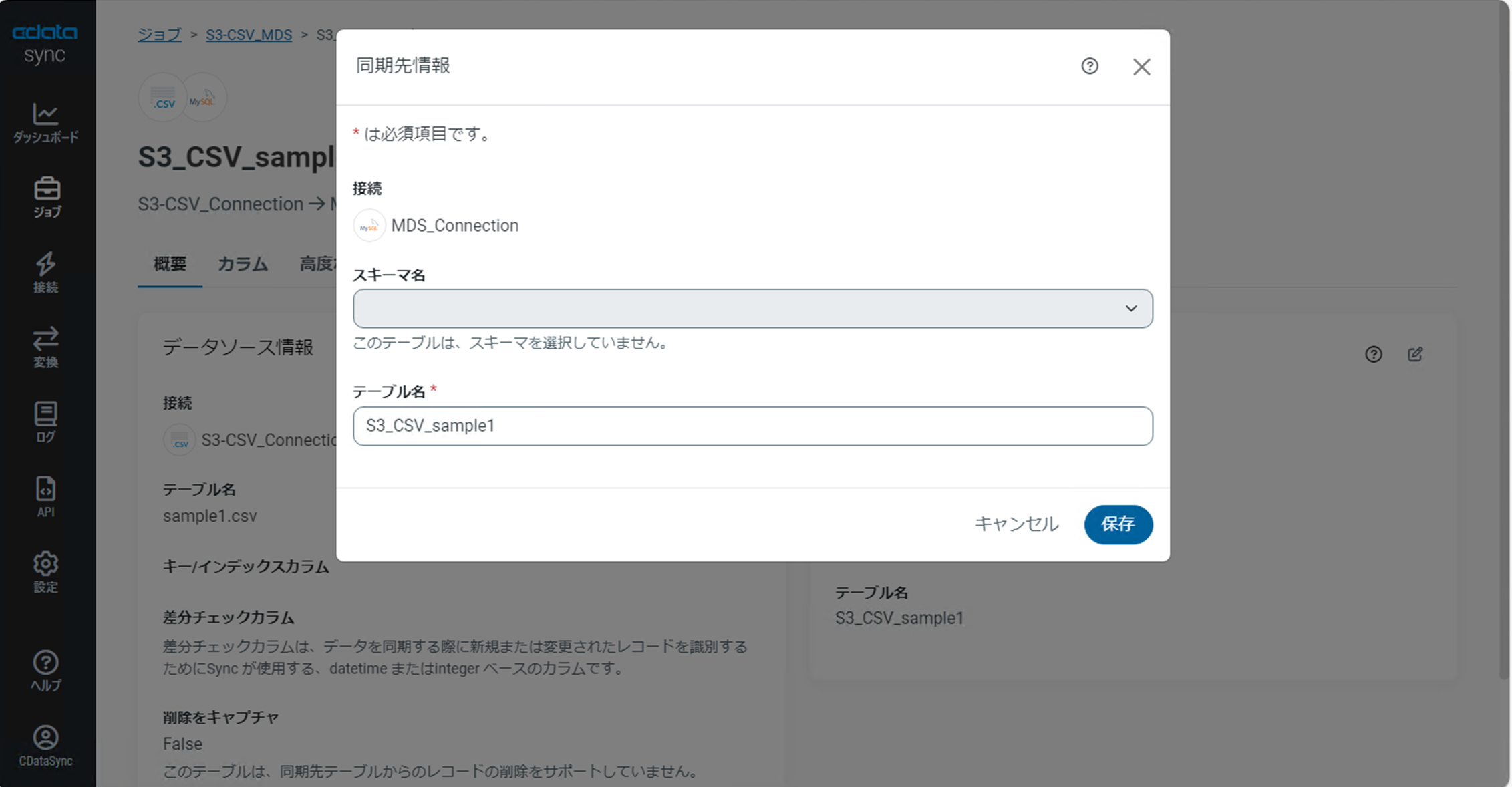Viewport: 1512px width, 787px height.
Task: Click the sample1.csv table name text
Action: tap(210, 516)
